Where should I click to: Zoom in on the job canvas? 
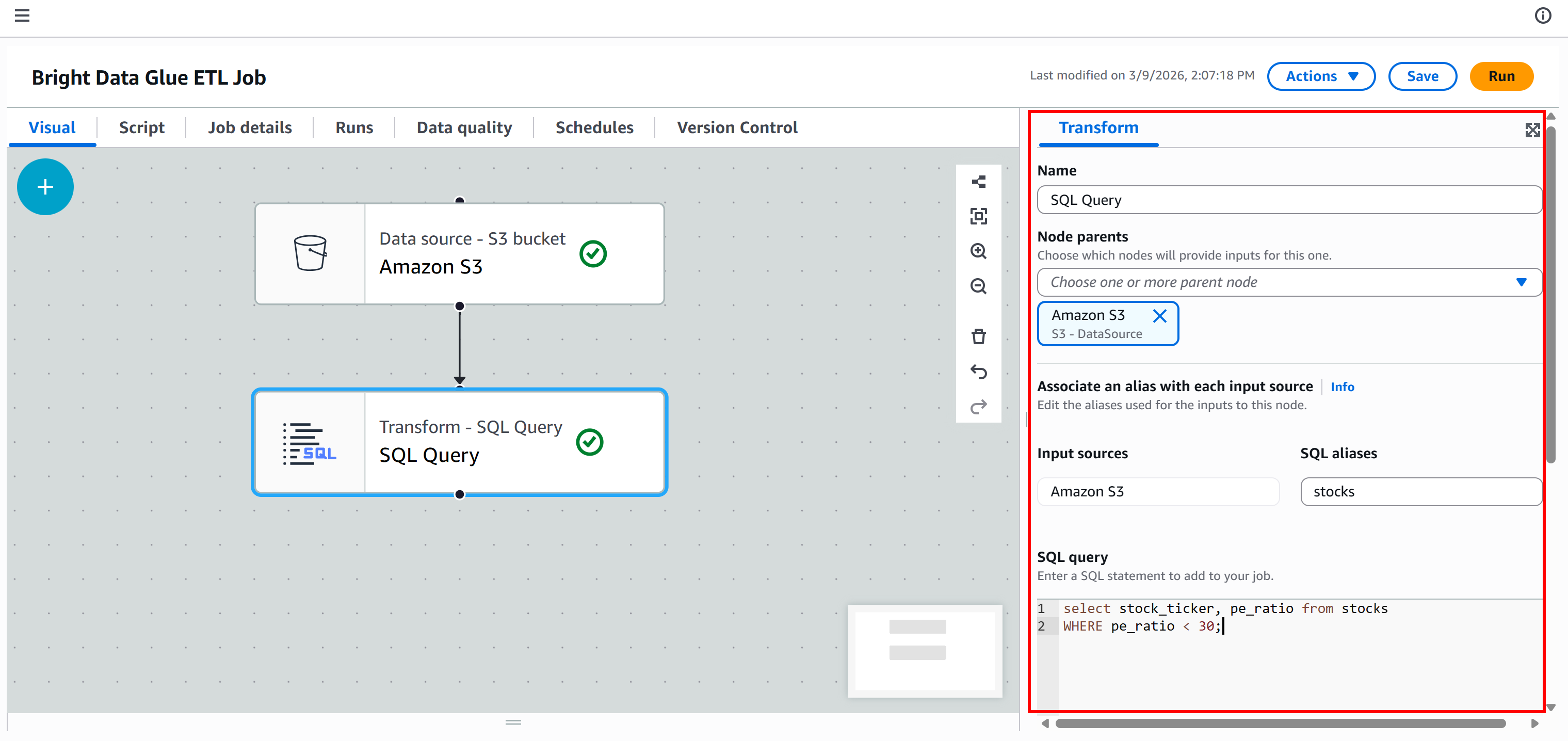979,251
